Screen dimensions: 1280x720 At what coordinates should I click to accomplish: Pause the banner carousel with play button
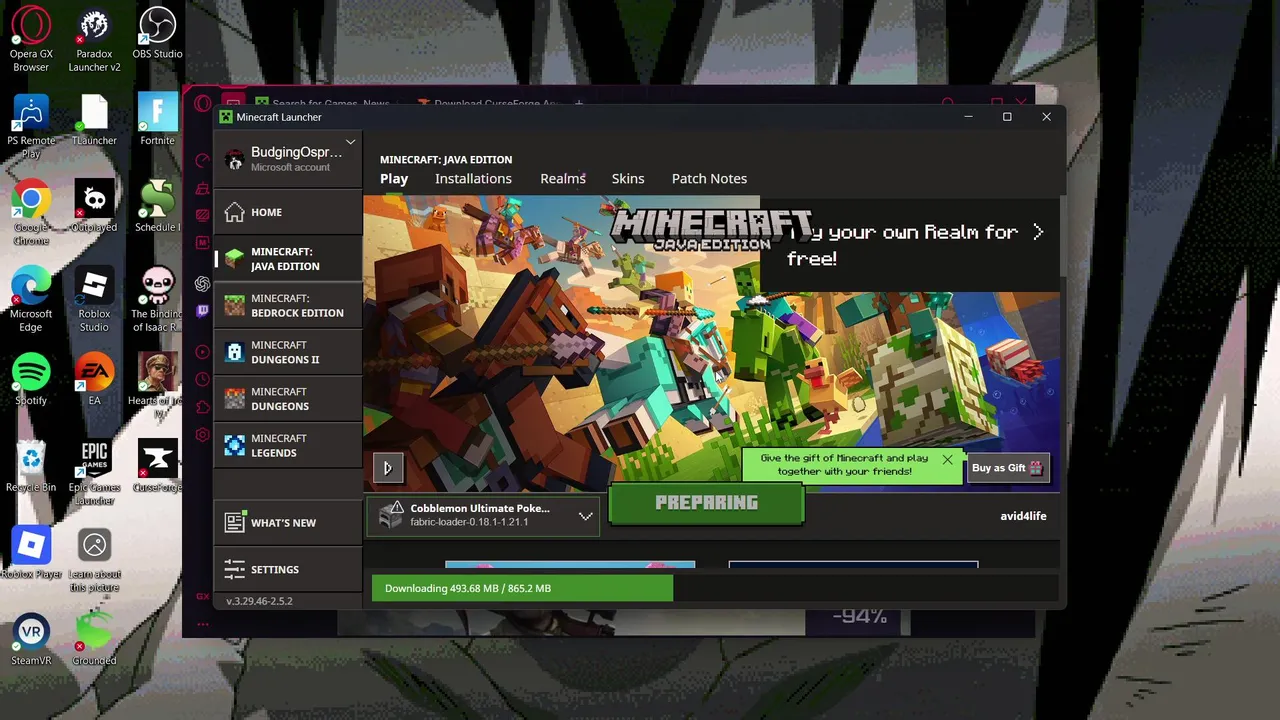388,467
